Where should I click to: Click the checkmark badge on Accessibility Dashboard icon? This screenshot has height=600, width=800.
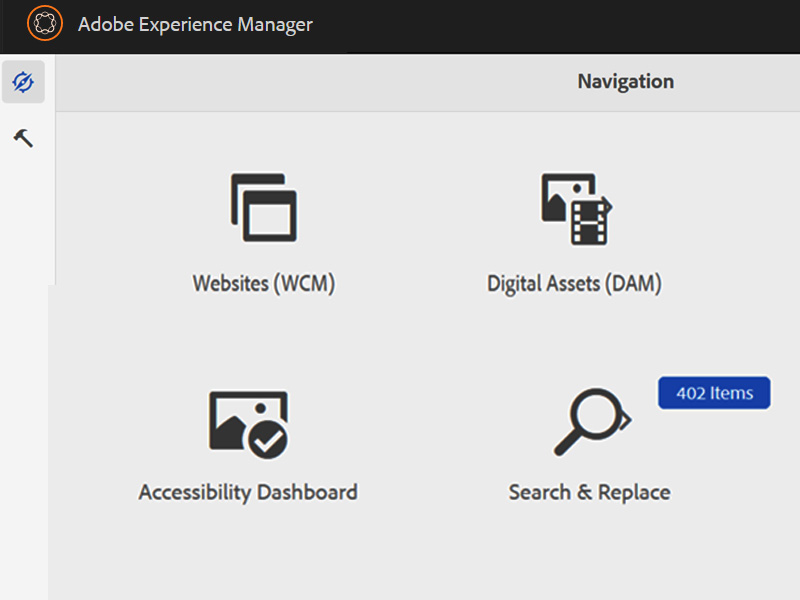[268, 439]
